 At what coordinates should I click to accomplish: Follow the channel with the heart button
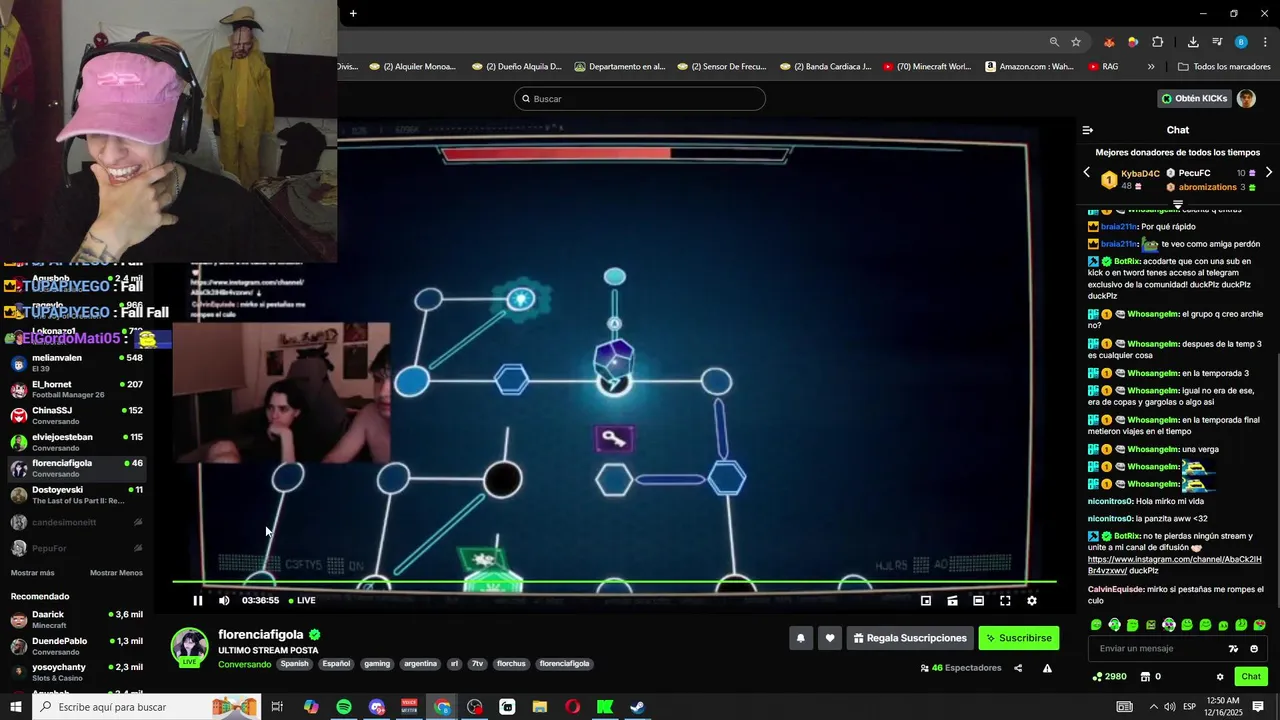[x=830, y=638]
